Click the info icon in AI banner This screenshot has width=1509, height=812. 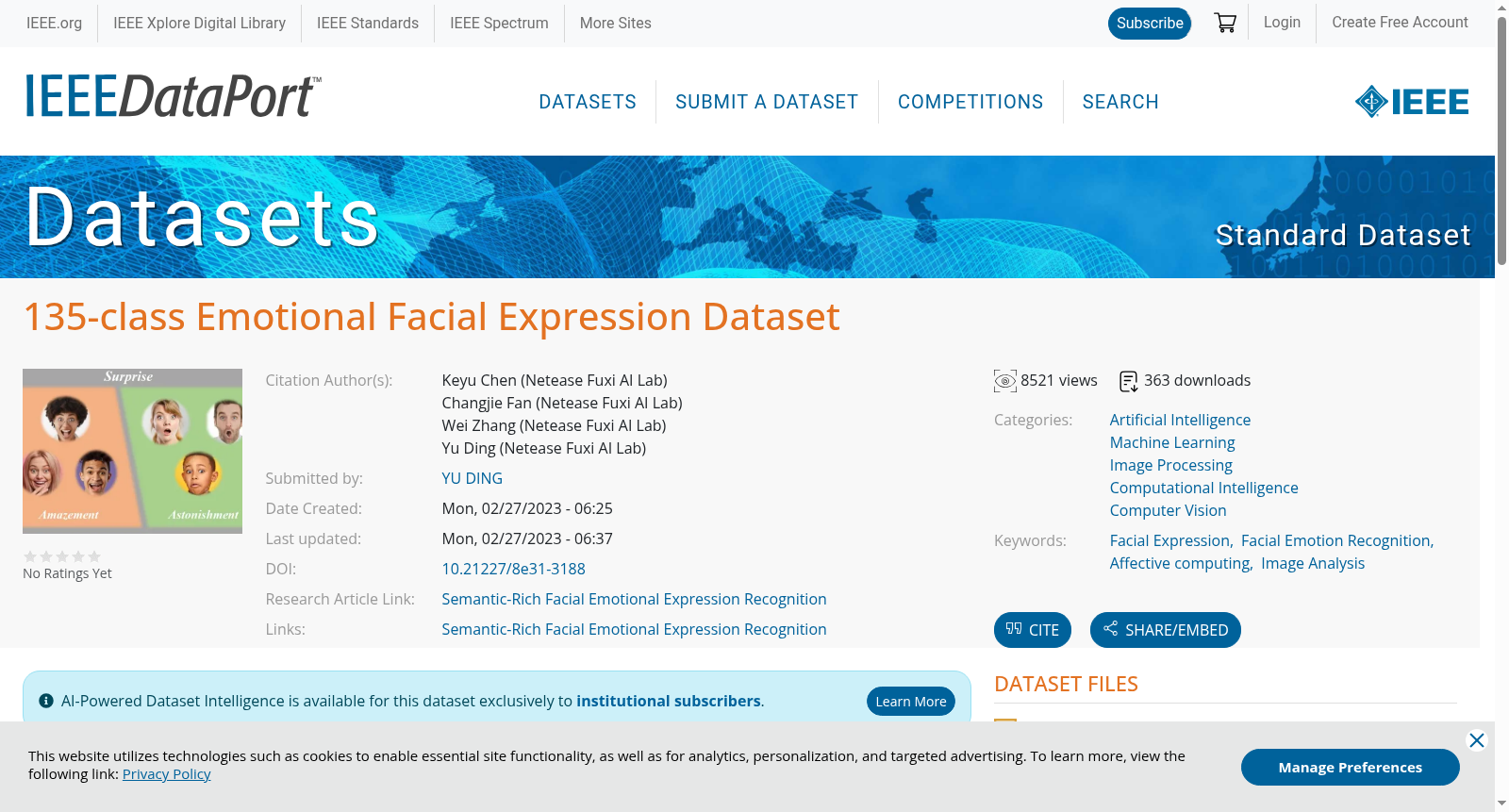(x=46, y=701)
